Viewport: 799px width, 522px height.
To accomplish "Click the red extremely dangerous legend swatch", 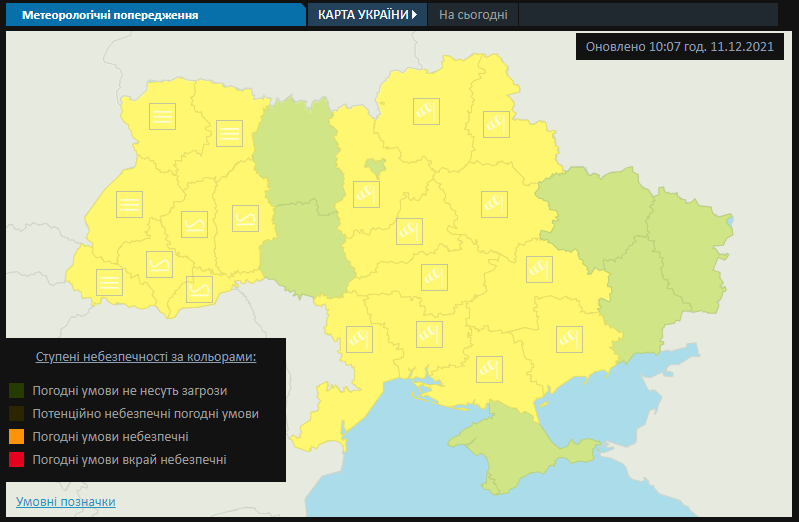I will click(16, 460).
